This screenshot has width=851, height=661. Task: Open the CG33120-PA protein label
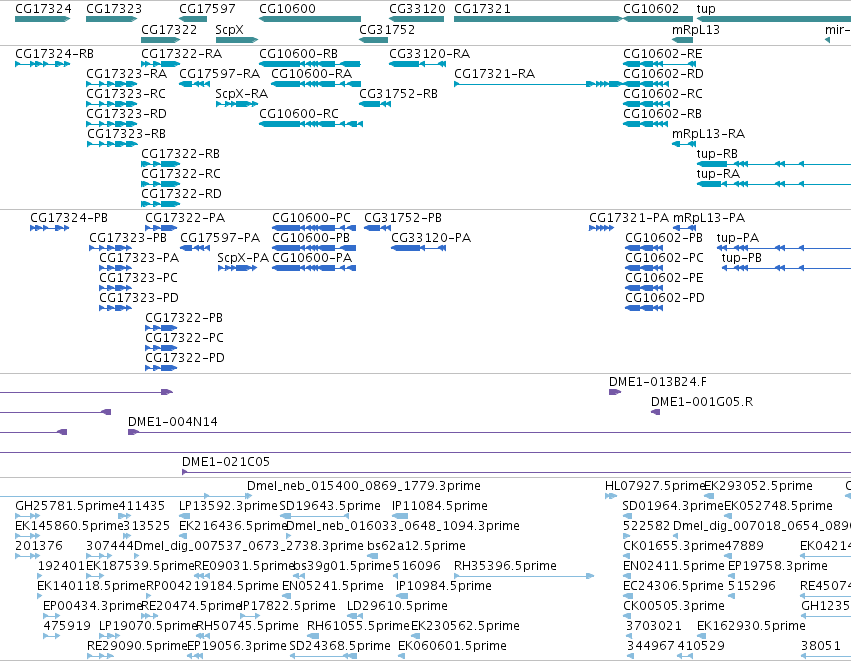click(431, 238)
